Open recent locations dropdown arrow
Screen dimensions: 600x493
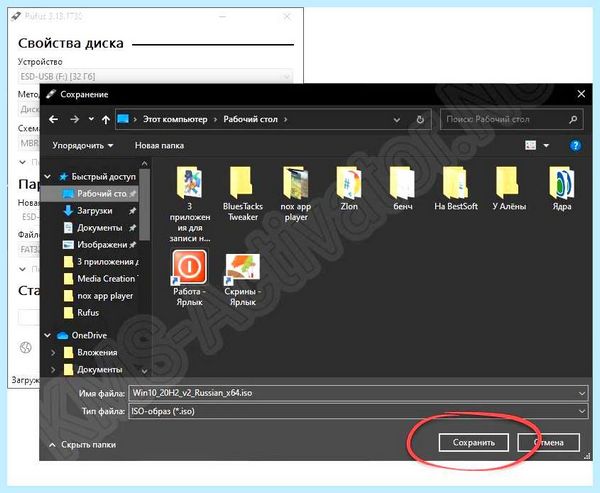tap(91, 119)
